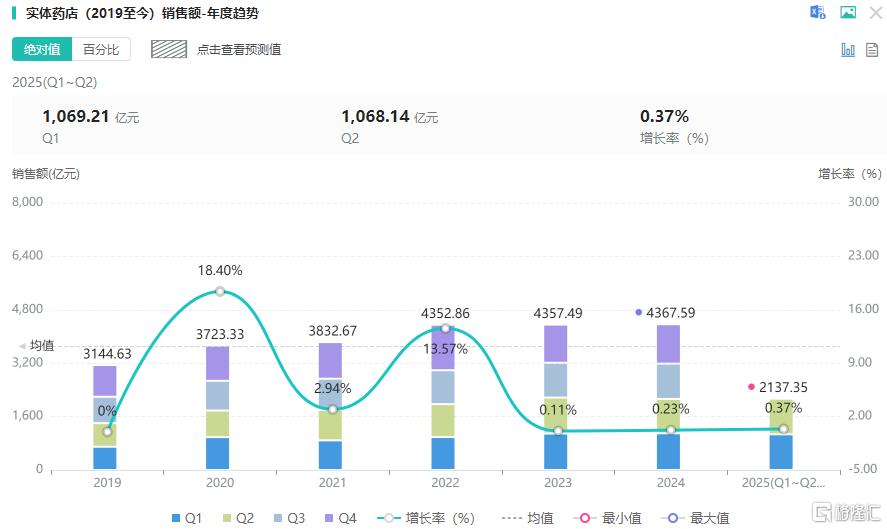887x529 pixels.
Task: Click the 均值 arrow marker on axis
Action: (x=23, y=346)
